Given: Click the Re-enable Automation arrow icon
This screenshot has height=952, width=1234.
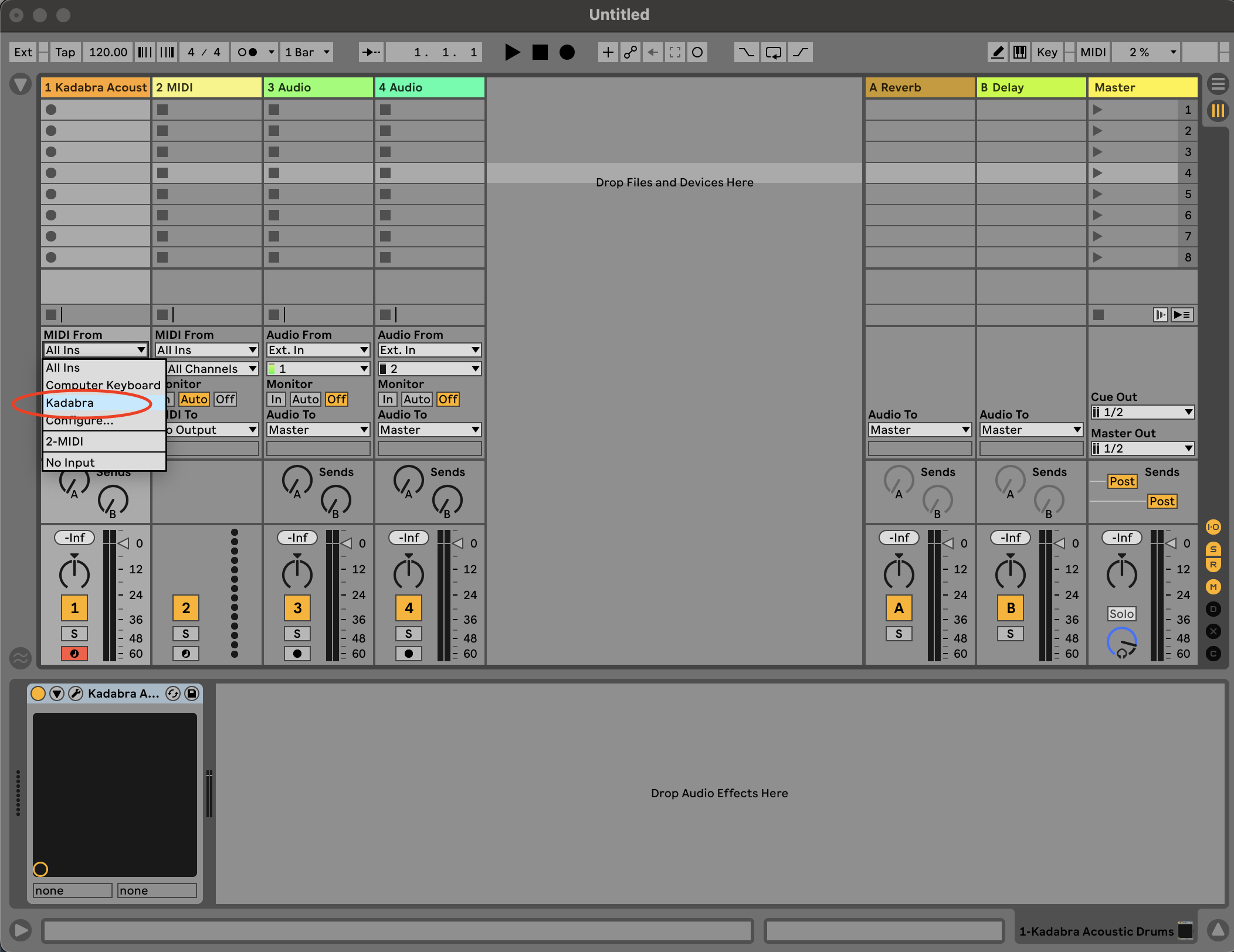Looking at the screenshot, I should pos(653,52).
